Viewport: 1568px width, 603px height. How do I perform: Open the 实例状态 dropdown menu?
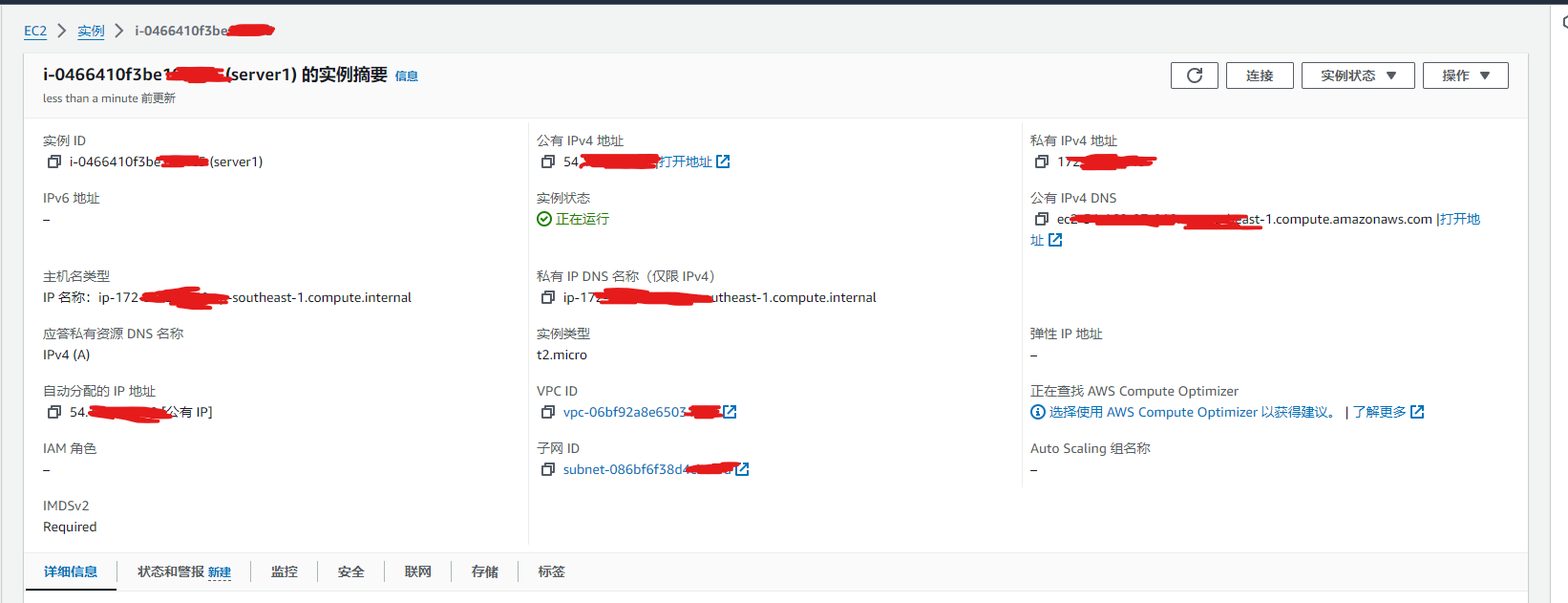[x=1357, y=75]
